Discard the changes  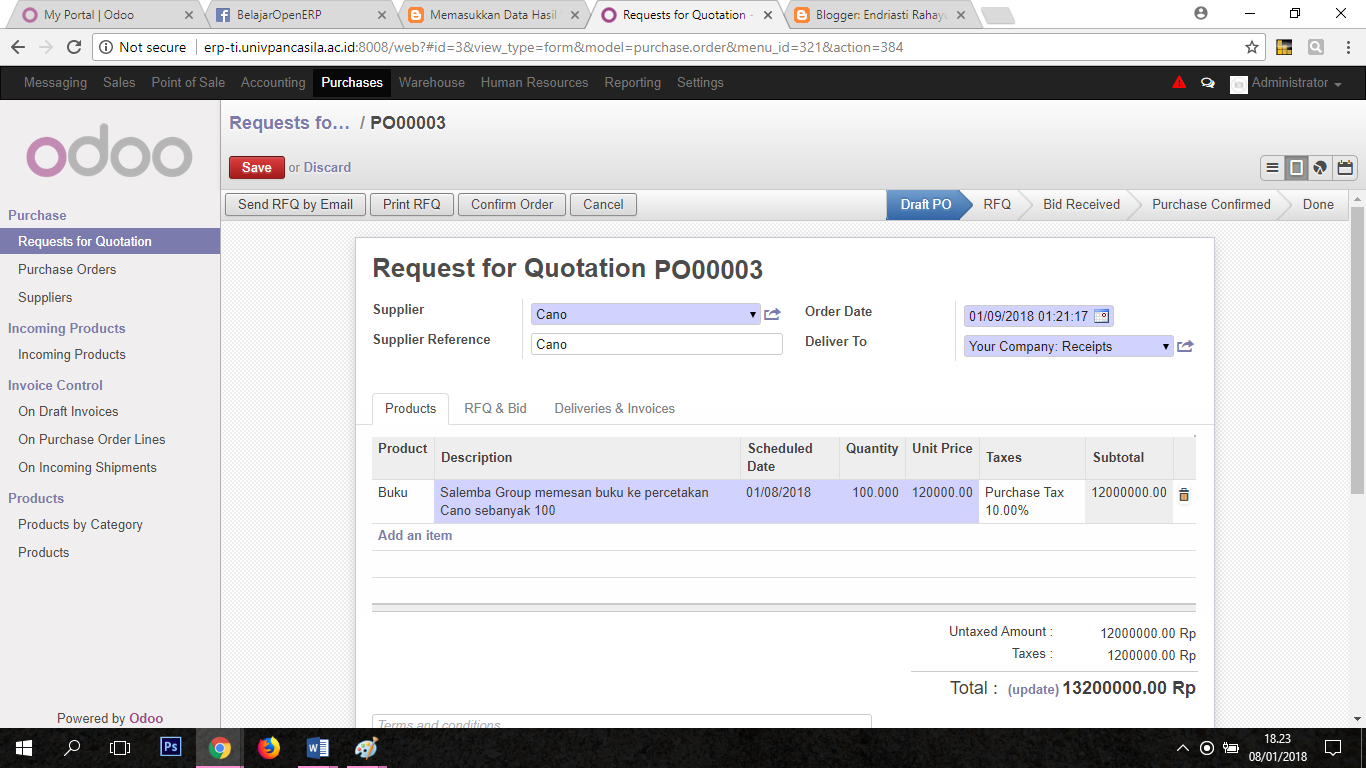[327, 168]
